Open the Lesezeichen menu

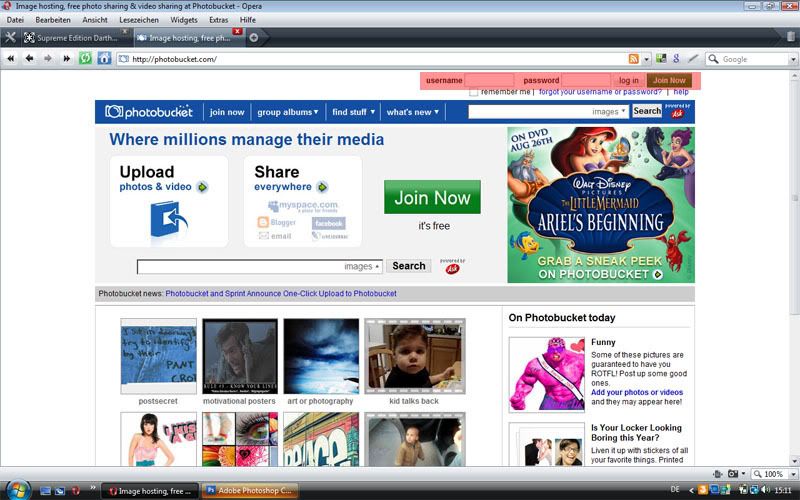coord(139,20)
